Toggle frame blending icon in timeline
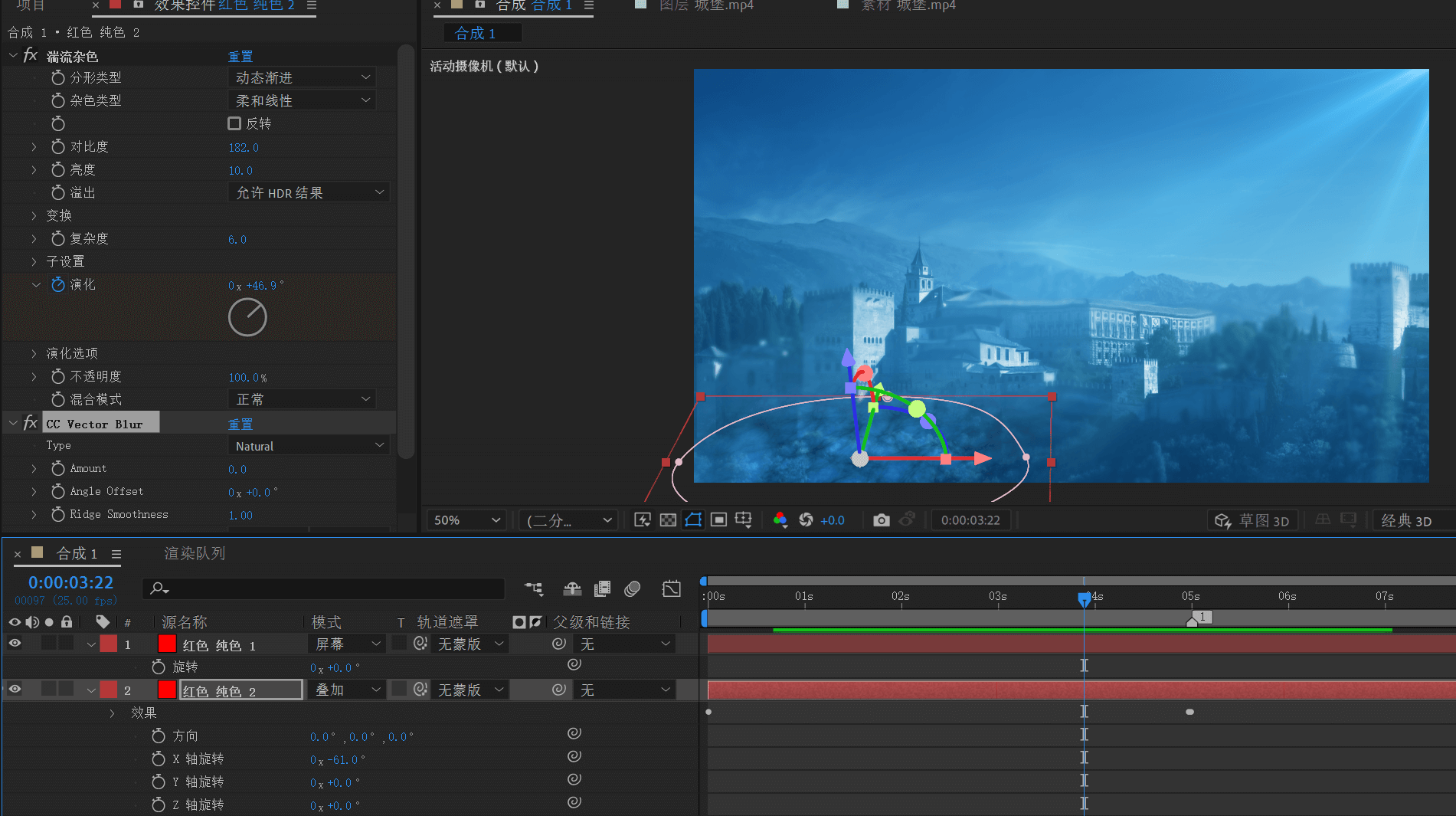This screenshot has width=1456, height=816. [603, 588]
